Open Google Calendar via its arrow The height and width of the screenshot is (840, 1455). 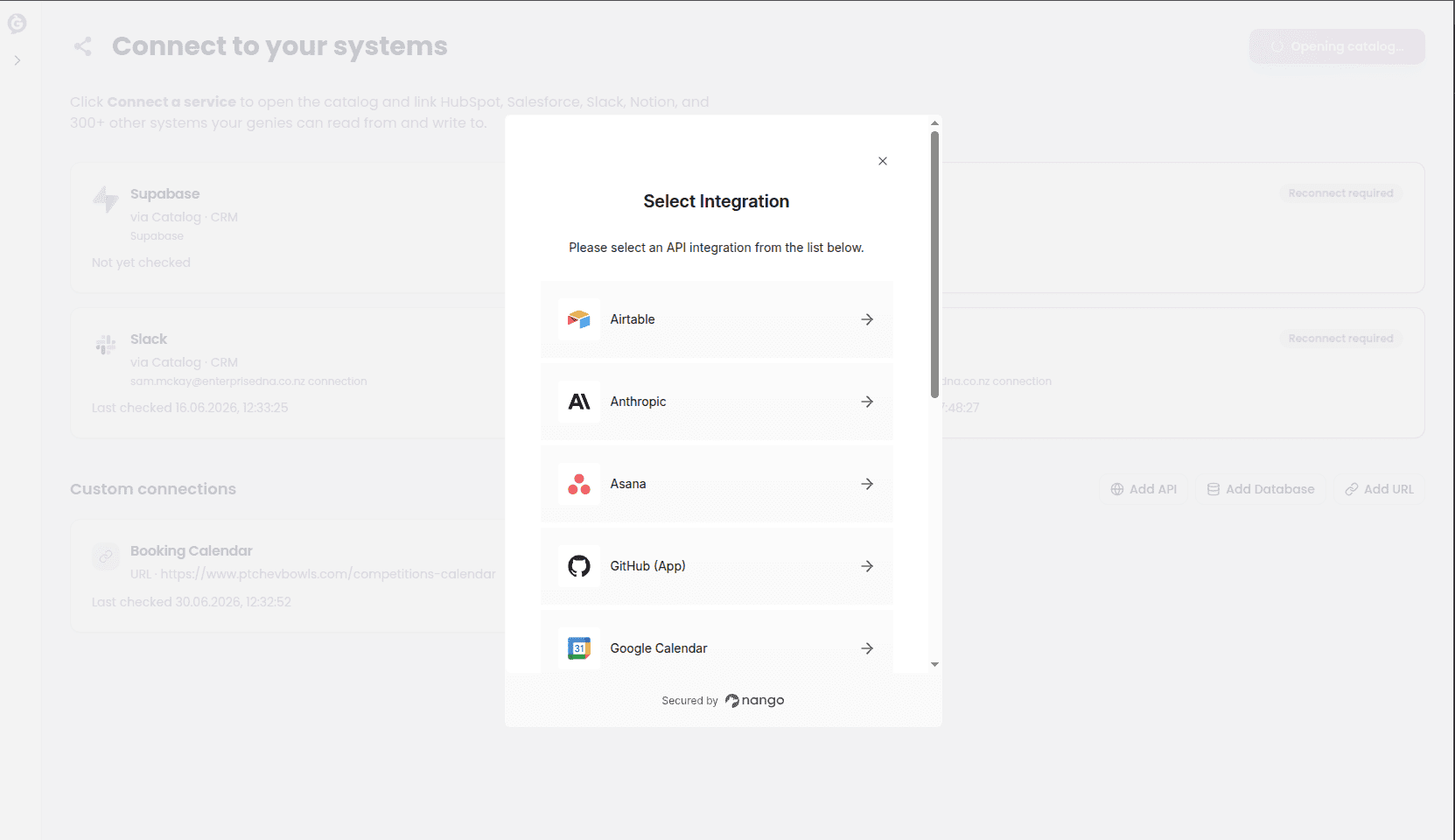pos(867,648)
